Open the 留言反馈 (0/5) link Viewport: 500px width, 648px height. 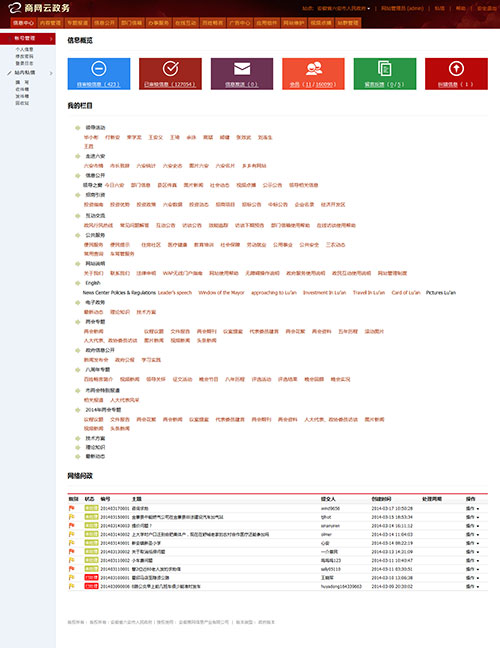pyautogui.click(x=385, y=84)
